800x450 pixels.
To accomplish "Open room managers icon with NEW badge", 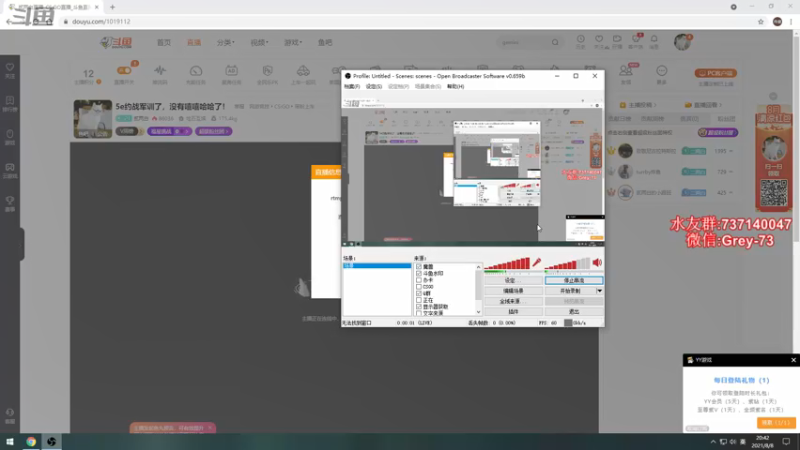I will pyautogui.click(x=626, y=70).
